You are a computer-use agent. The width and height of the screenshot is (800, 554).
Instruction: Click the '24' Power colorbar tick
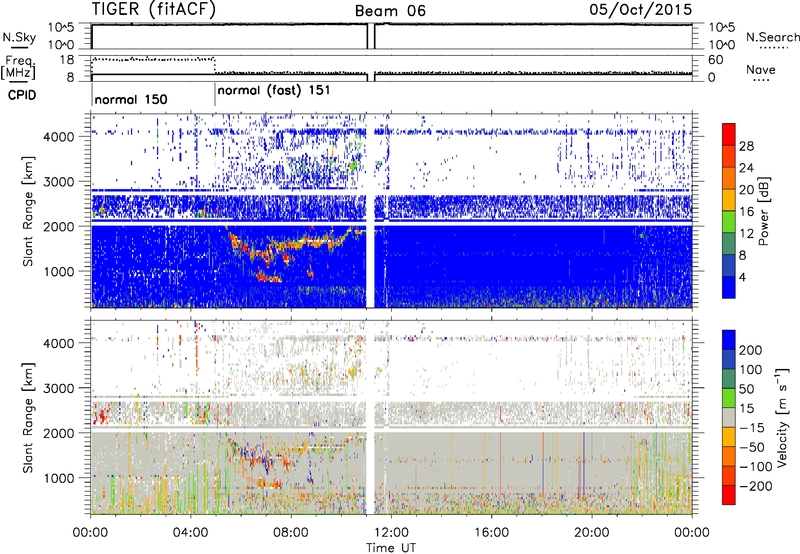(746, 168)
